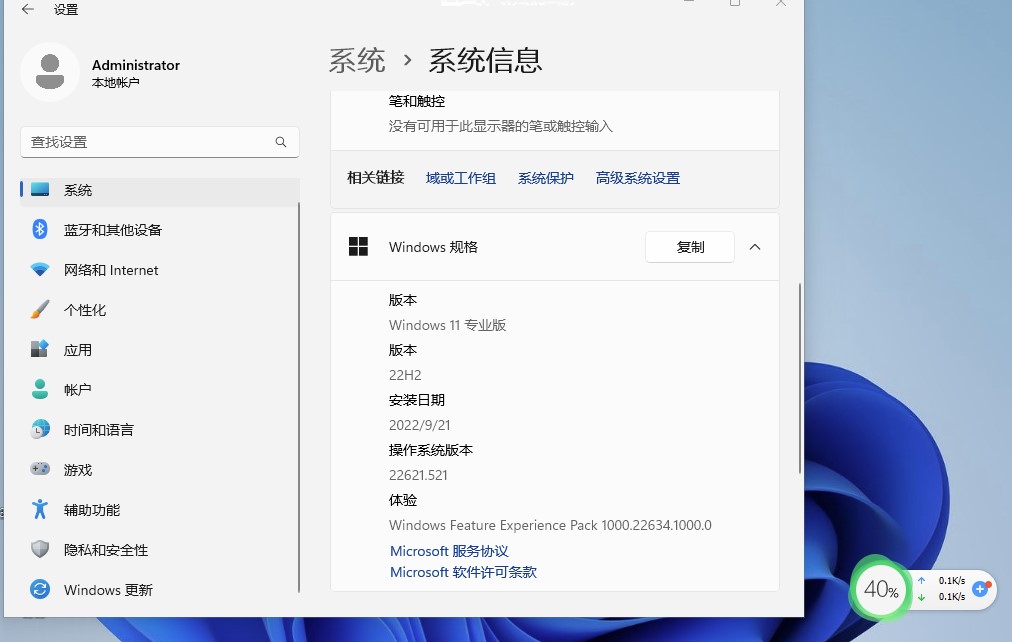Open the Windows 更新 update icon

(x=38, y=589)
